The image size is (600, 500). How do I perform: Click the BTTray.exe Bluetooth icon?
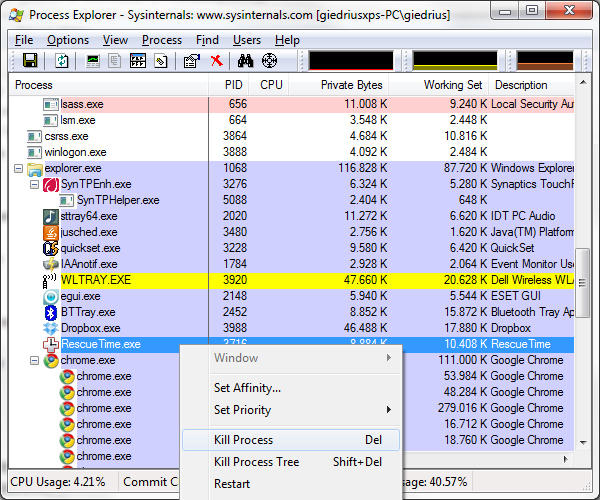point(51,312)
